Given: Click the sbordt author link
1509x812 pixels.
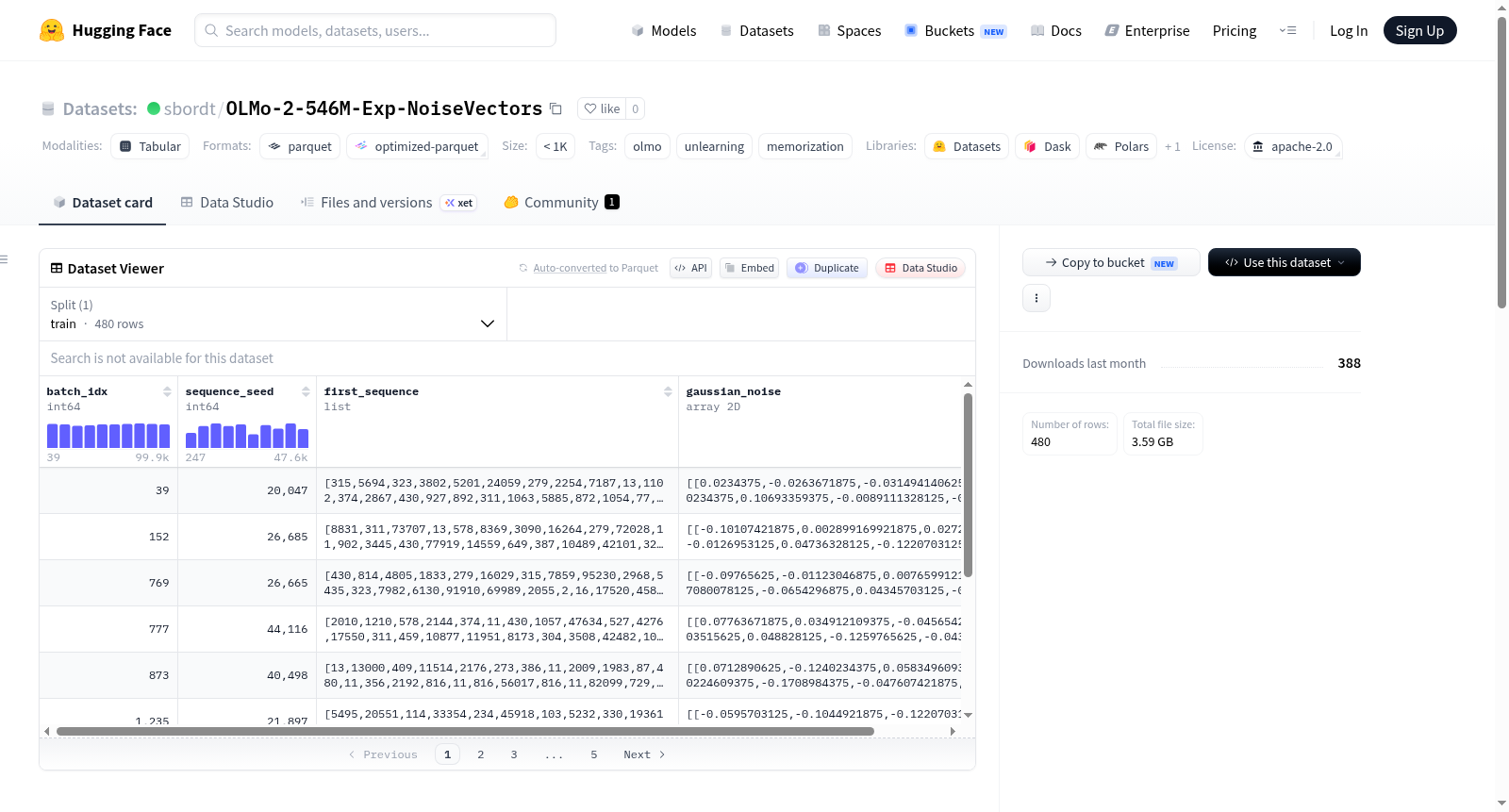Looking at the screenshot, I should (x=190, y=108).
